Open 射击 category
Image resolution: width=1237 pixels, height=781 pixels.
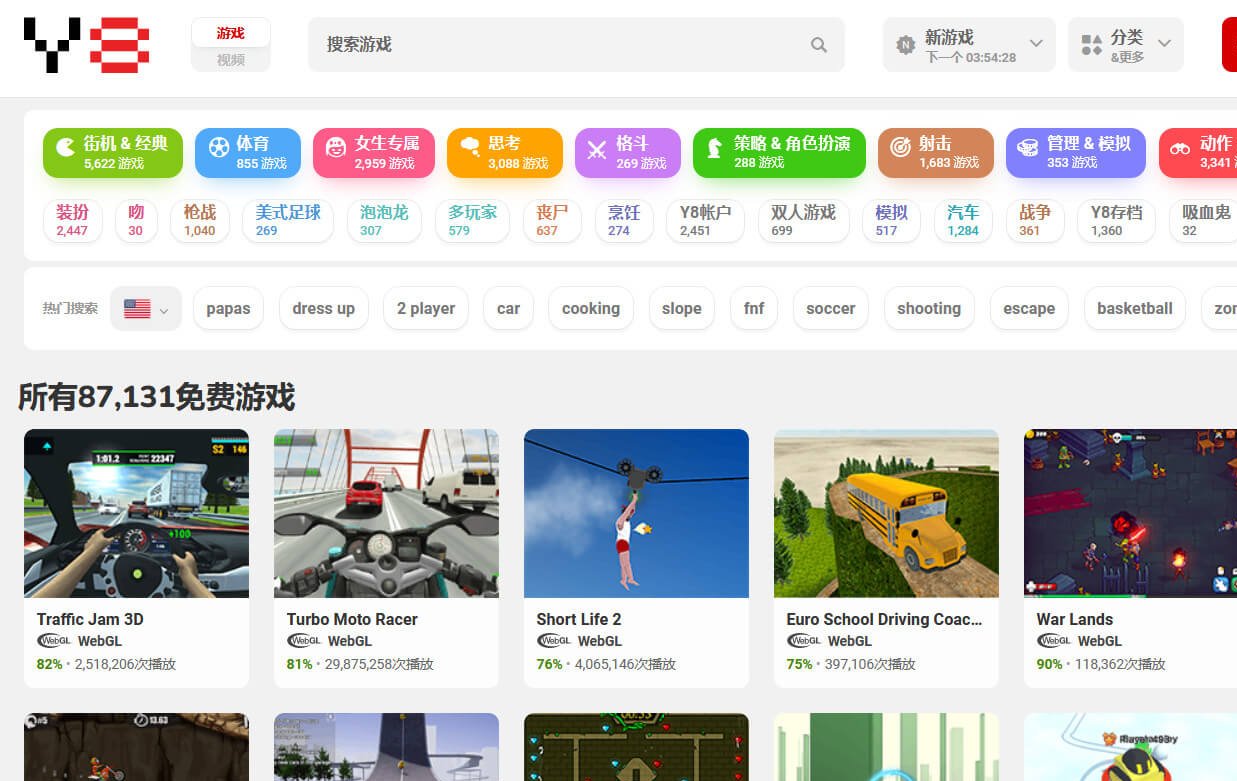(x=936, y=153)
